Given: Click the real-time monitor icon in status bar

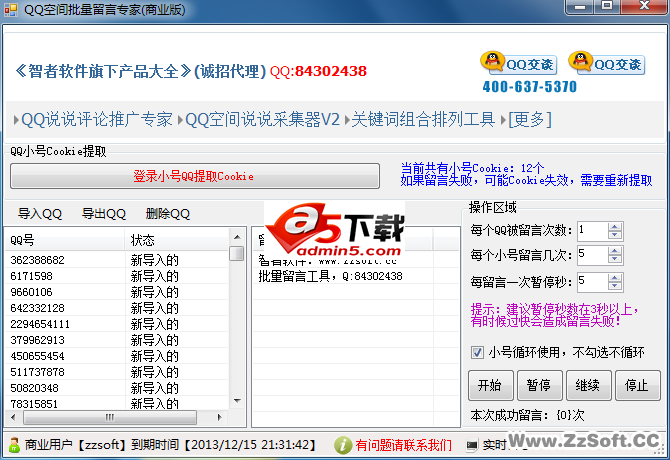Looking at the screenshot, I should 472,445.
